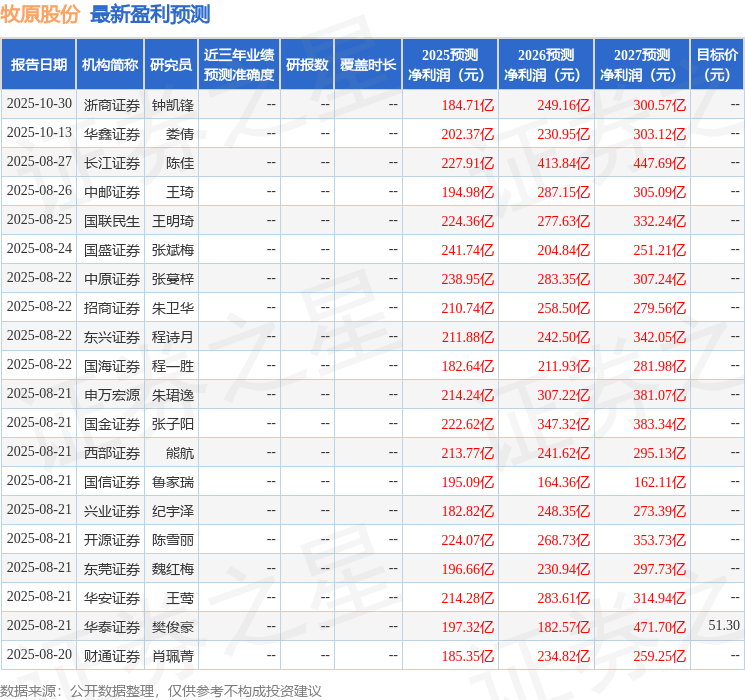This screenshot has height=700, width=745.
Task: Select the 华安证券 institution cell
Action: click(112, 598)
